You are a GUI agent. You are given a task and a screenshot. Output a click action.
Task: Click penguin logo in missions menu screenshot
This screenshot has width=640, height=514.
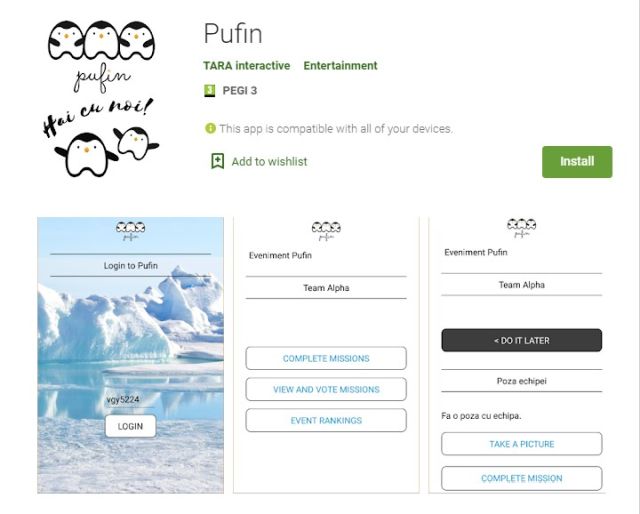pos(326,231)
